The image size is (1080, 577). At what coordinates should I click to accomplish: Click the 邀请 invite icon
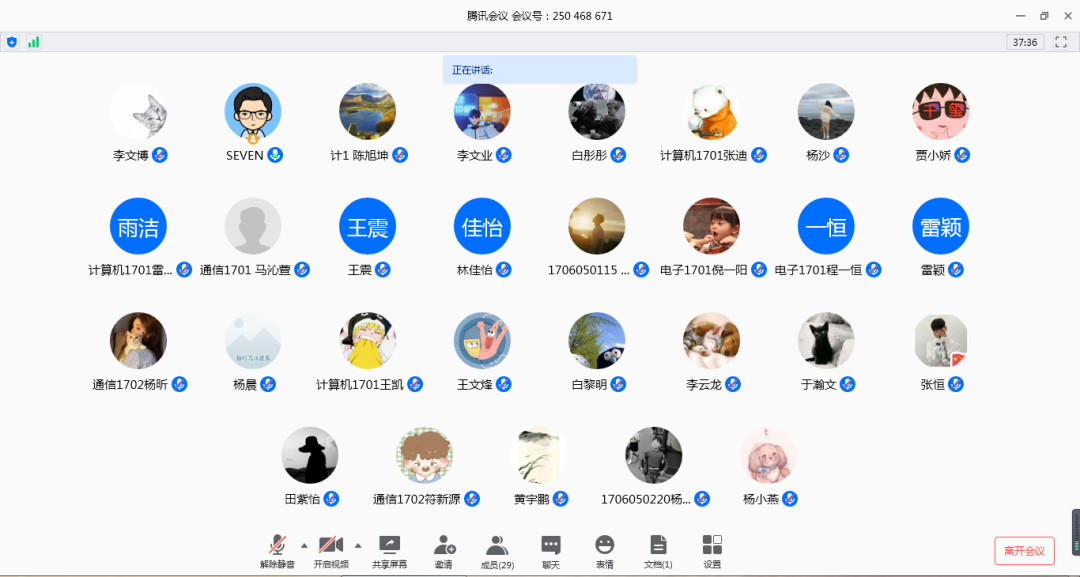point(444,551)
